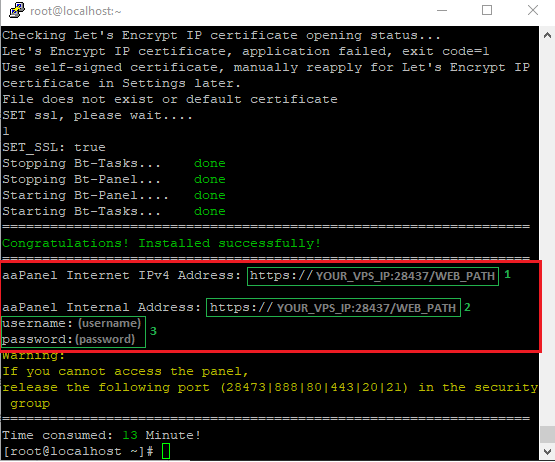This screenshot has height=462, width=555.
Task: Click the password credential line
Action: [x=69, y=339]
